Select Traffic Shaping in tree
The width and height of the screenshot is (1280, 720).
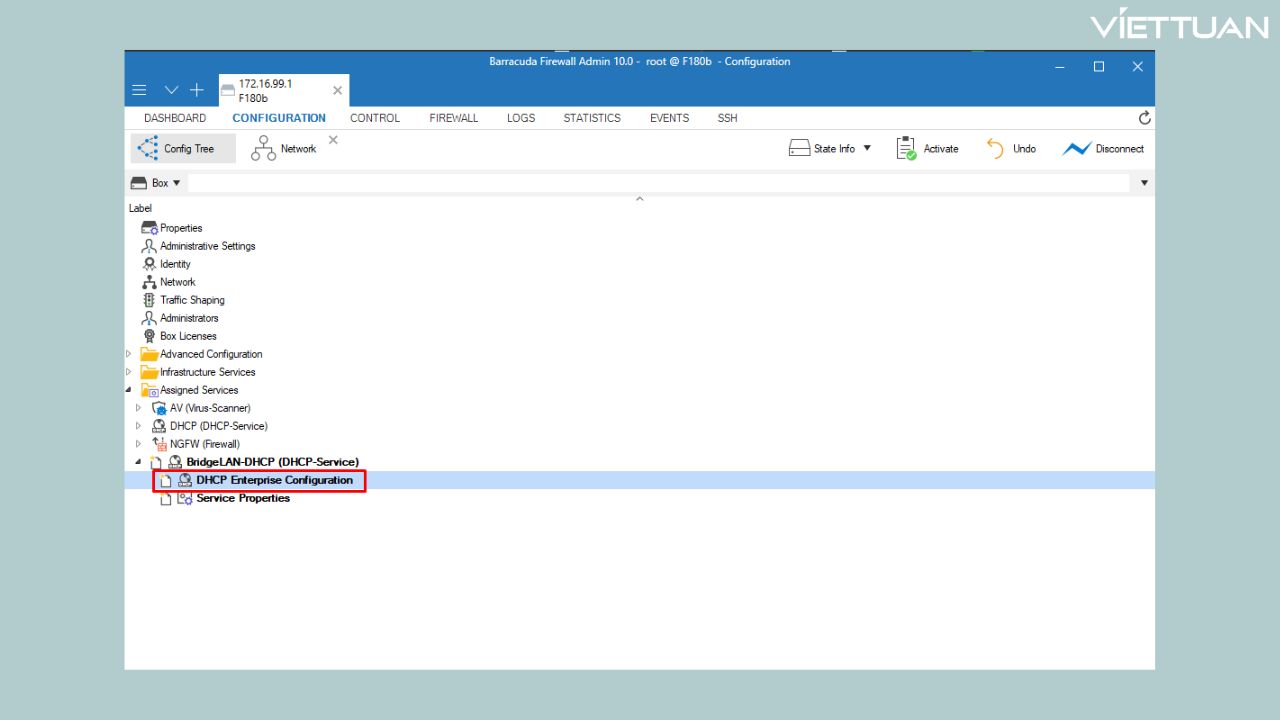tap(192, 300)
